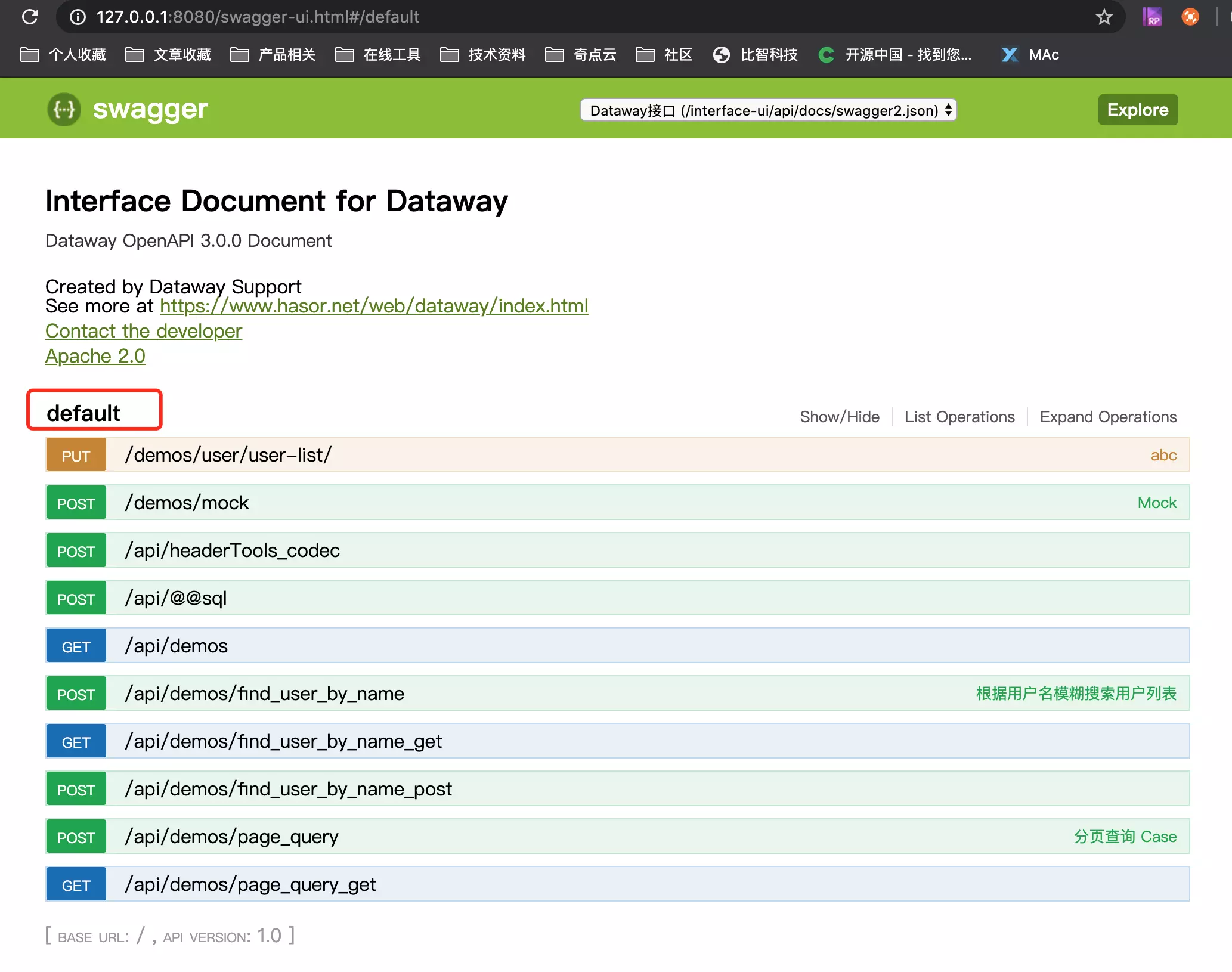Click the browser reload icon
The width and height of the screenshot is (1232, 972).
pyautogui.click(x=30, y=17)
